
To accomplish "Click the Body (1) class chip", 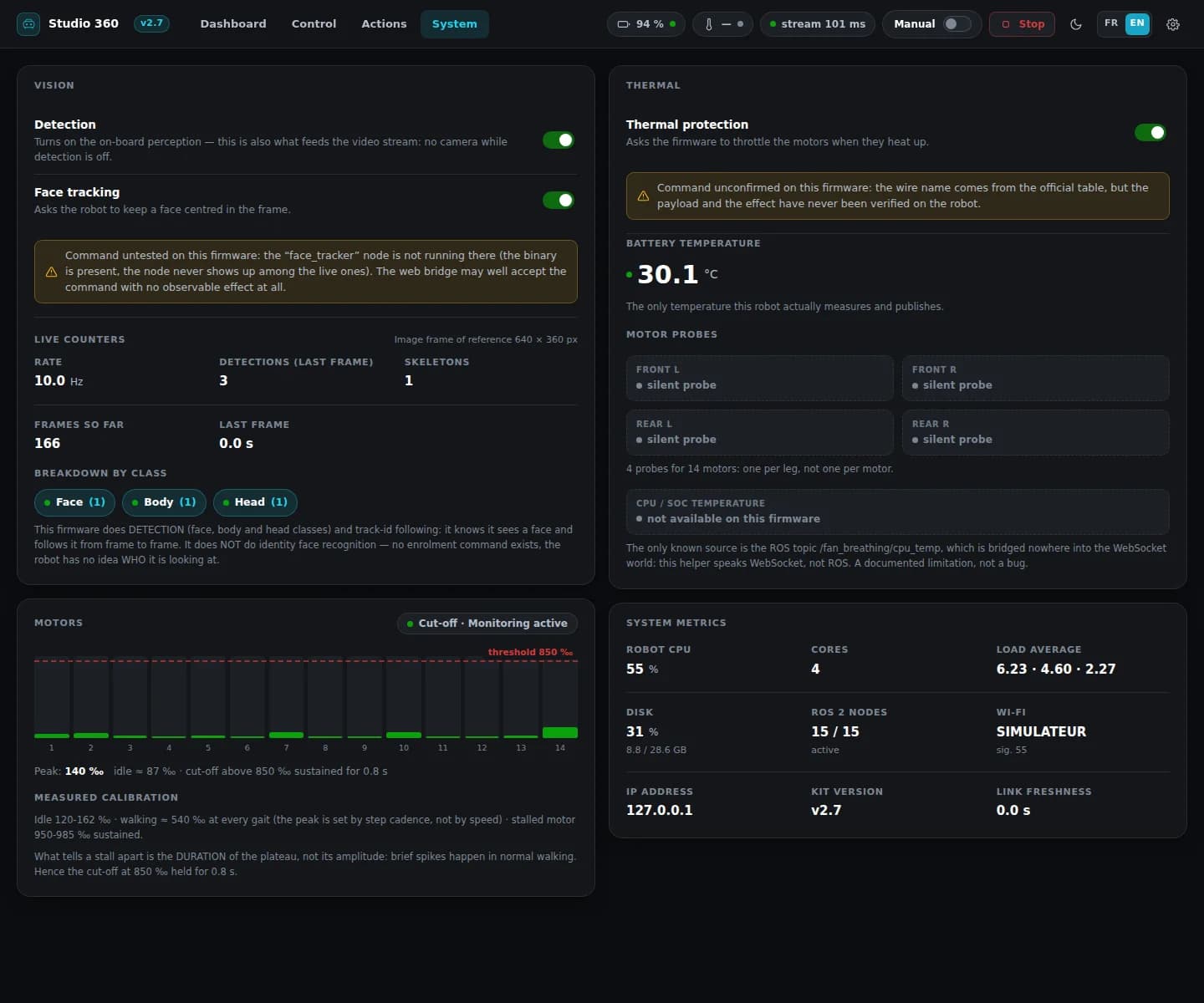I will (164, 502).
